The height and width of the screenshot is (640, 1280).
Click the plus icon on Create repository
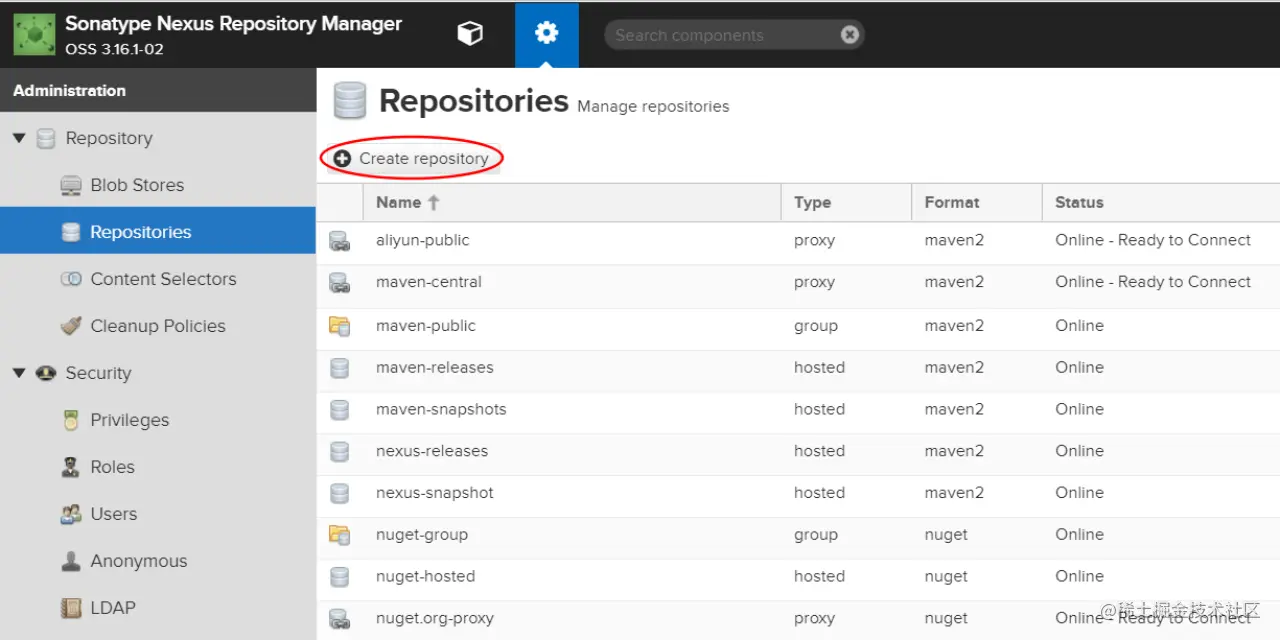(342, 158)
